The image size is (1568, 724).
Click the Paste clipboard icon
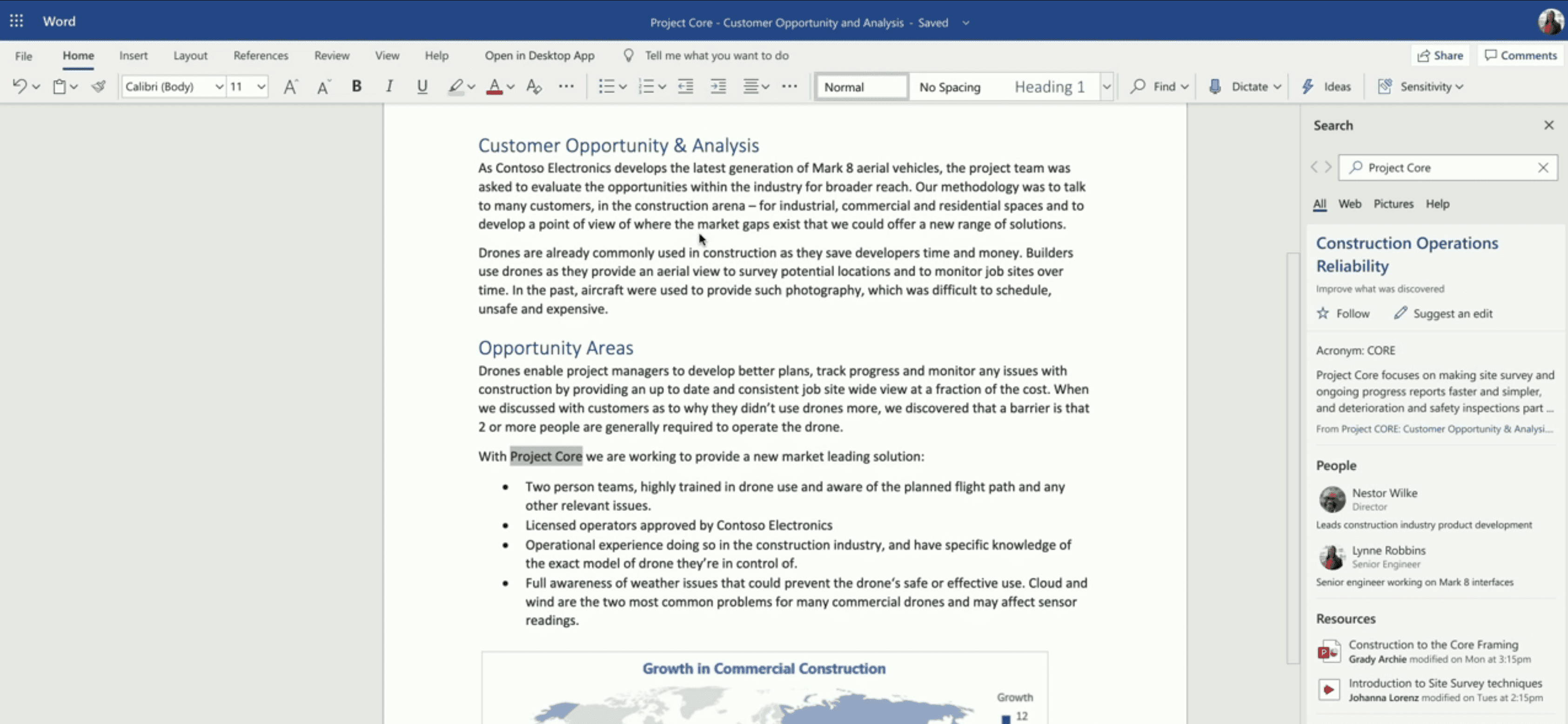tap(59, 87)
